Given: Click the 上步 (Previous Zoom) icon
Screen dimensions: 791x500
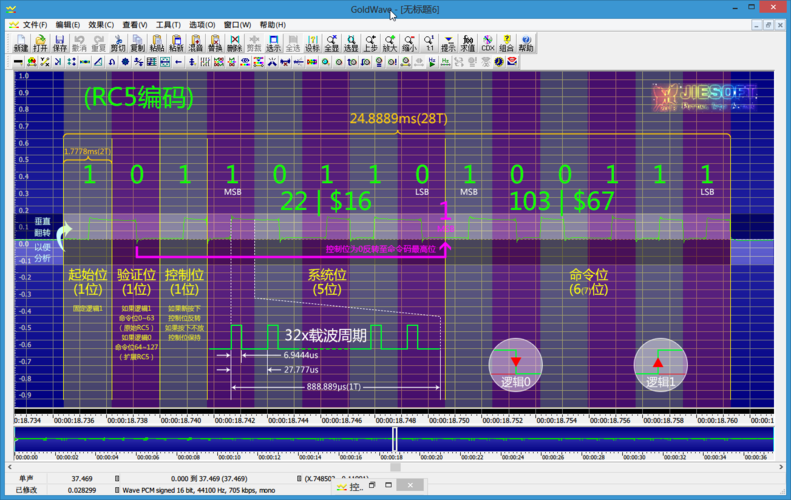Looking at the screenshot, I should click(x=370, y=43).
